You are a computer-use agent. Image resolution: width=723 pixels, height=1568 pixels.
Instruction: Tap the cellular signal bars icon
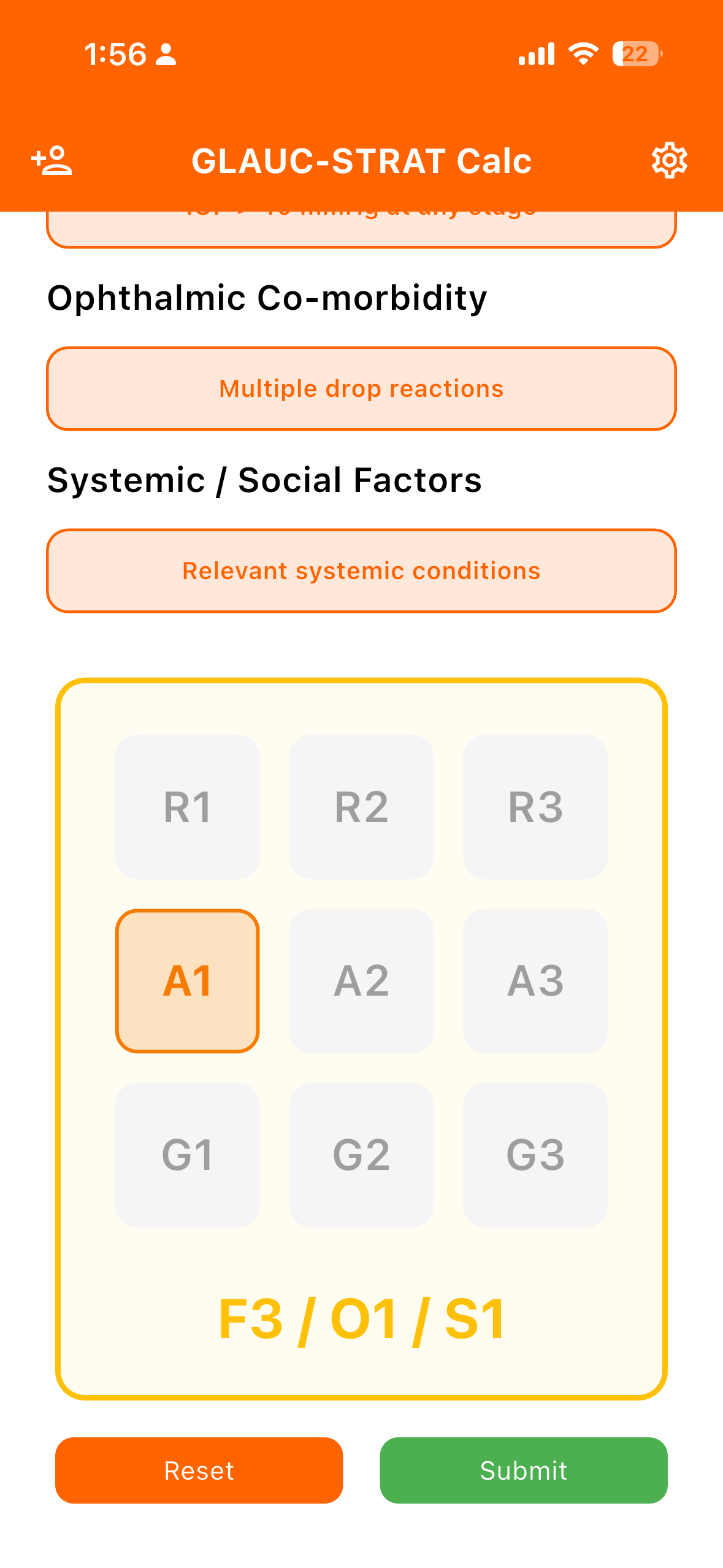pos(536,54)
